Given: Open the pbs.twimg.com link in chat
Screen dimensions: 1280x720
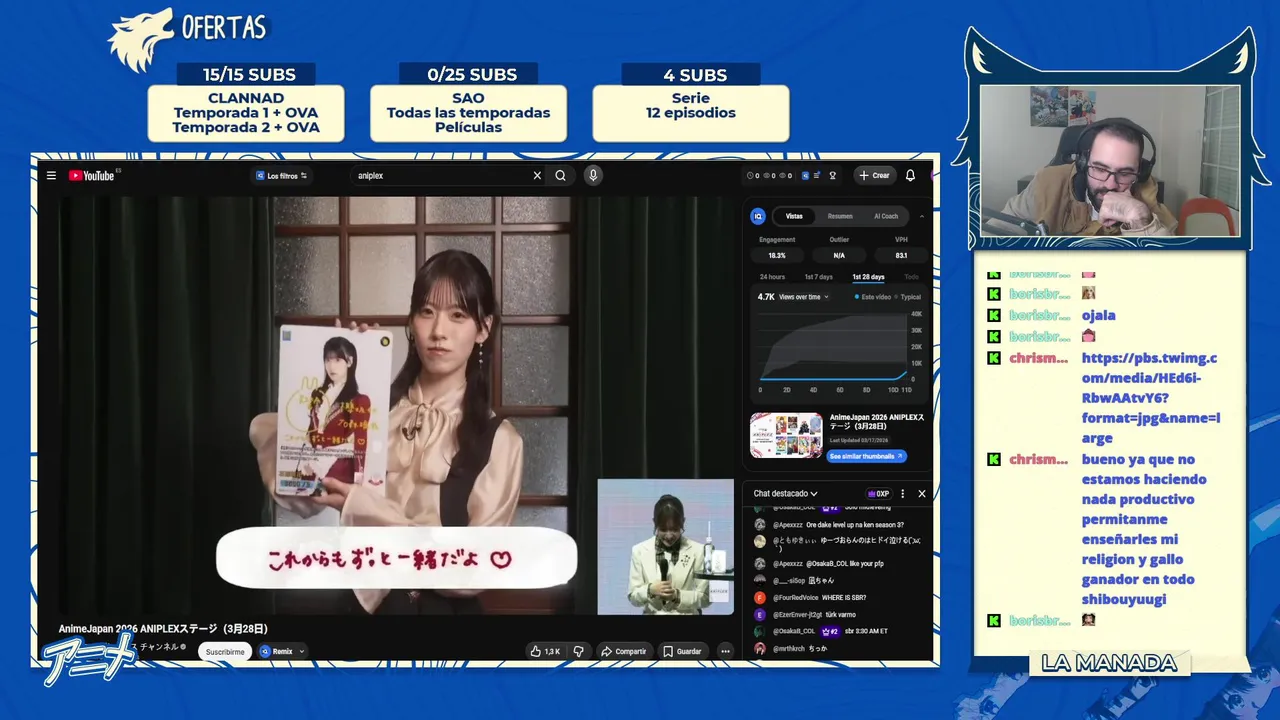Looking at the screenshot, I should click(1150, 398).
